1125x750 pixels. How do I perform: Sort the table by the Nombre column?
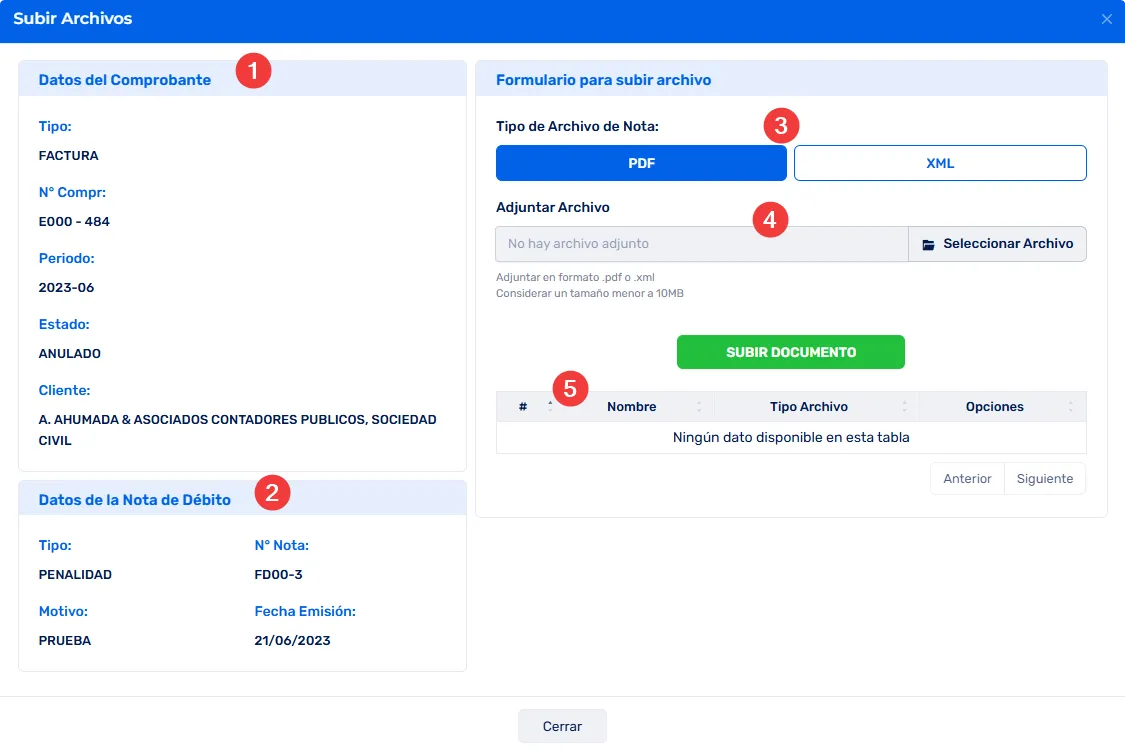[x=631, y=407]
